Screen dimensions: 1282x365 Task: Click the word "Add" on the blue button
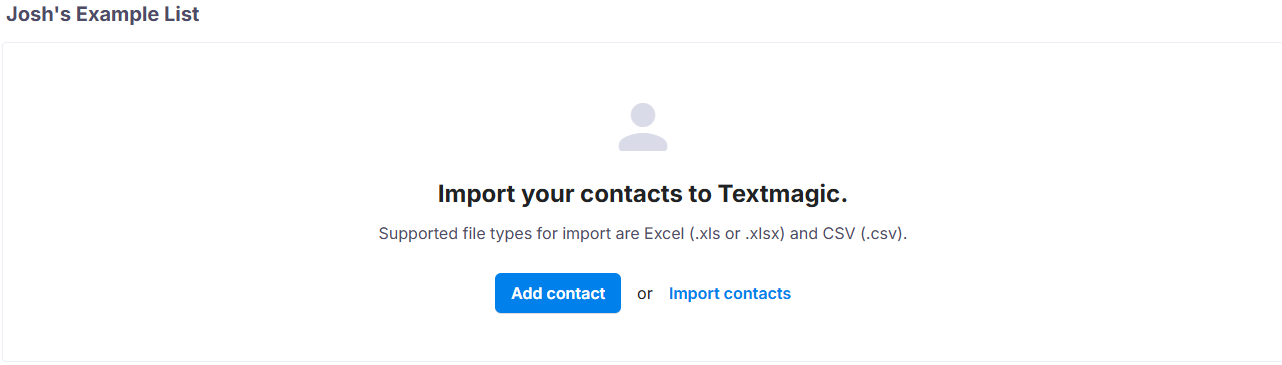[526, 293]
